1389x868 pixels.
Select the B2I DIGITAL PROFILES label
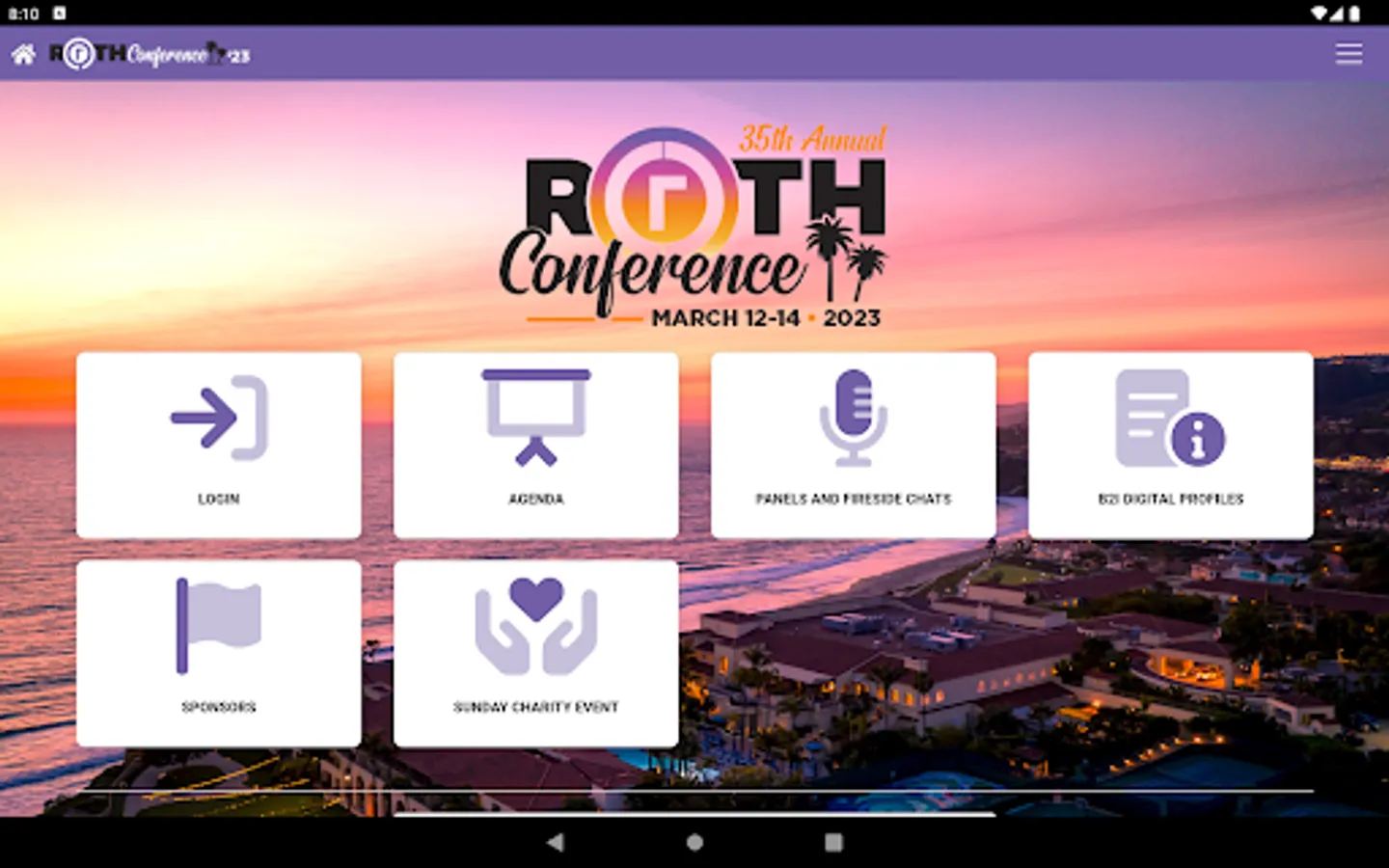click(x=1171, y=499)
